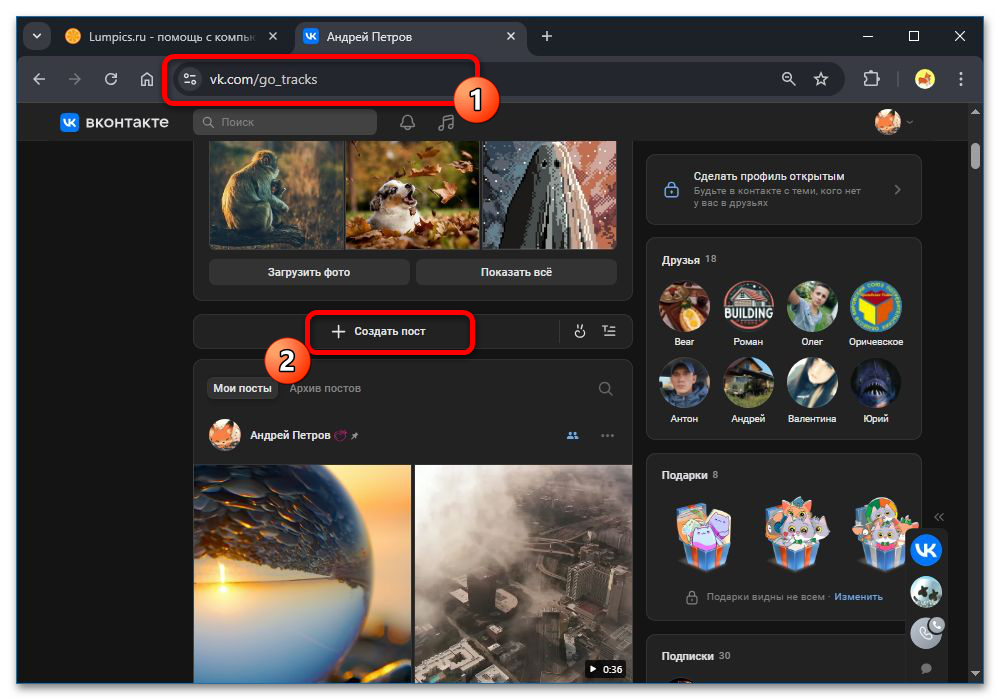Open the Chrome three-dot menu
Image resolution: width=1000 pixels, height=700 pixels.
click(x=960, y=79)
